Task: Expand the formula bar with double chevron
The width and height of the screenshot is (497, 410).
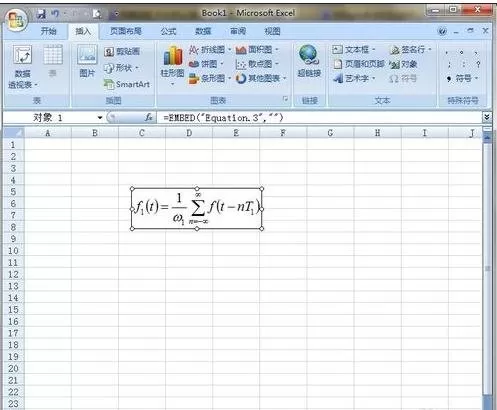Action: [x=487, y=117]
